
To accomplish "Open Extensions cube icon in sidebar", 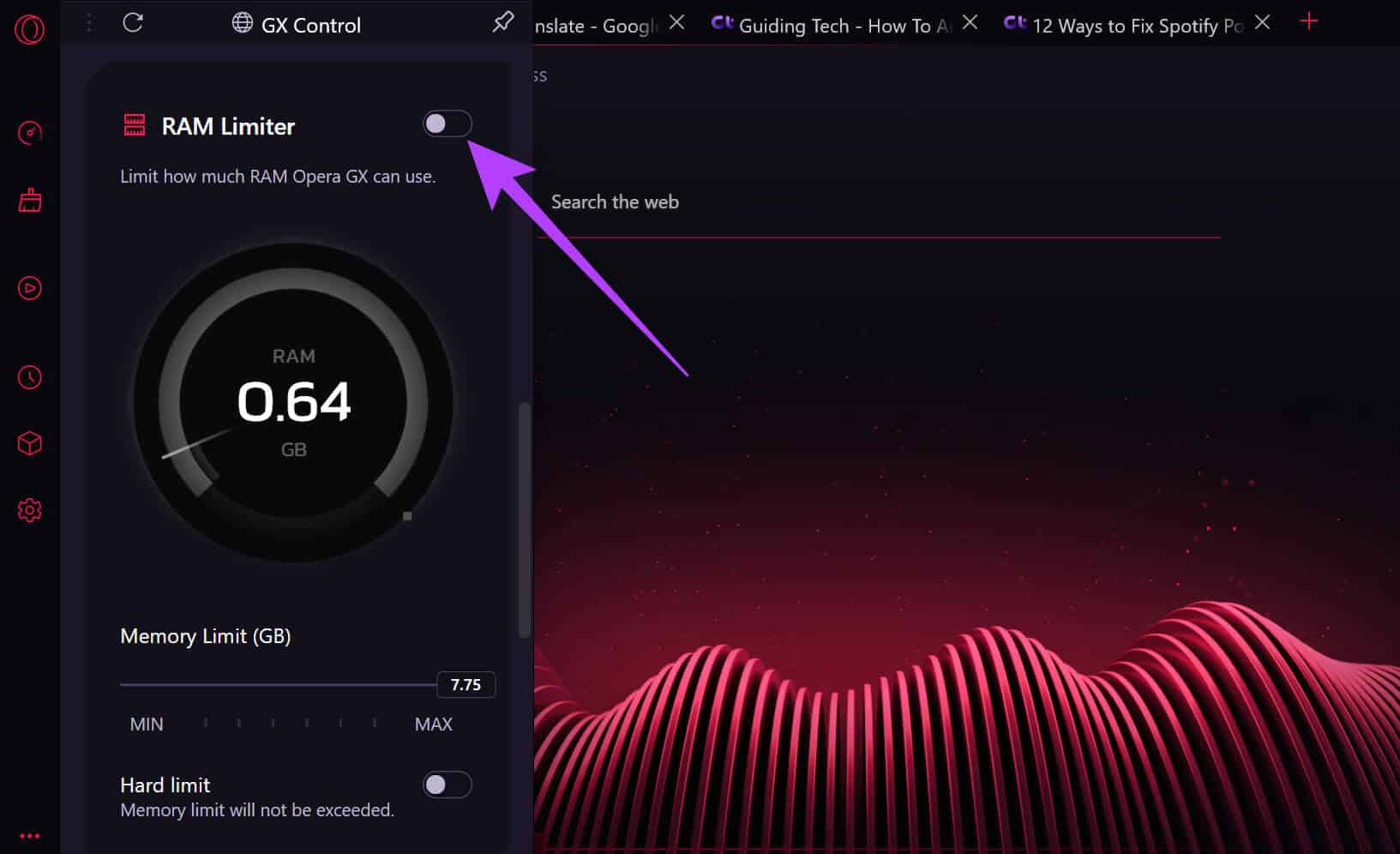I will point(30,443).
